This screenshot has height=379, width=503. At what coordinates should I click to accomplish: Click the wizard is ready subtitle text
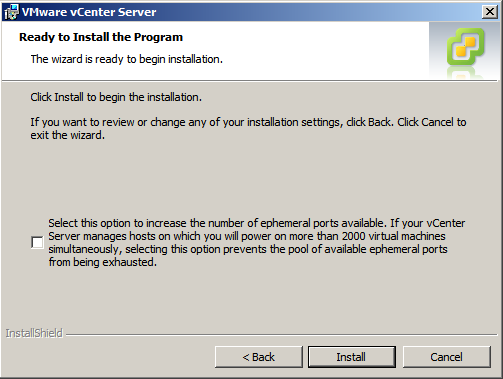(x=127, y=59)
